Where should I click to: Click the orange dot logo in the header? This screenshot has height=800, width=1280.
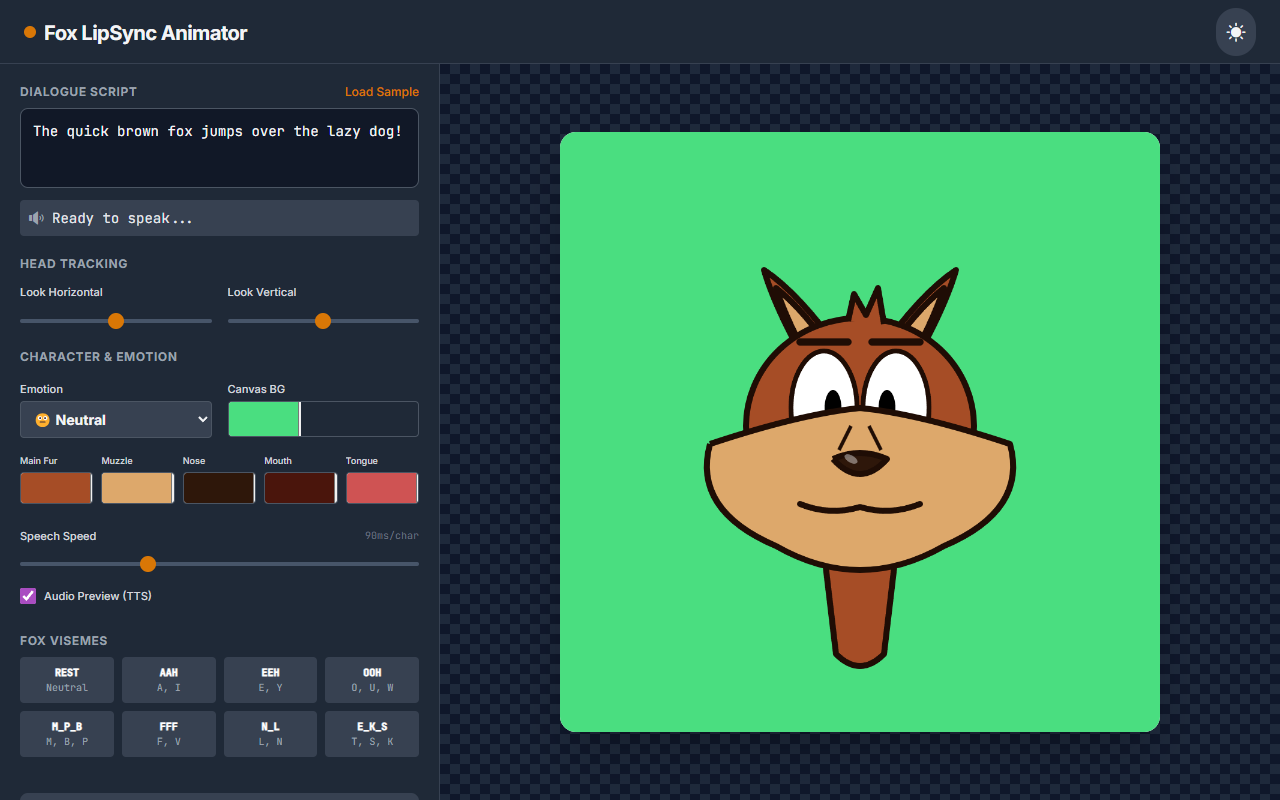[28, 32]
